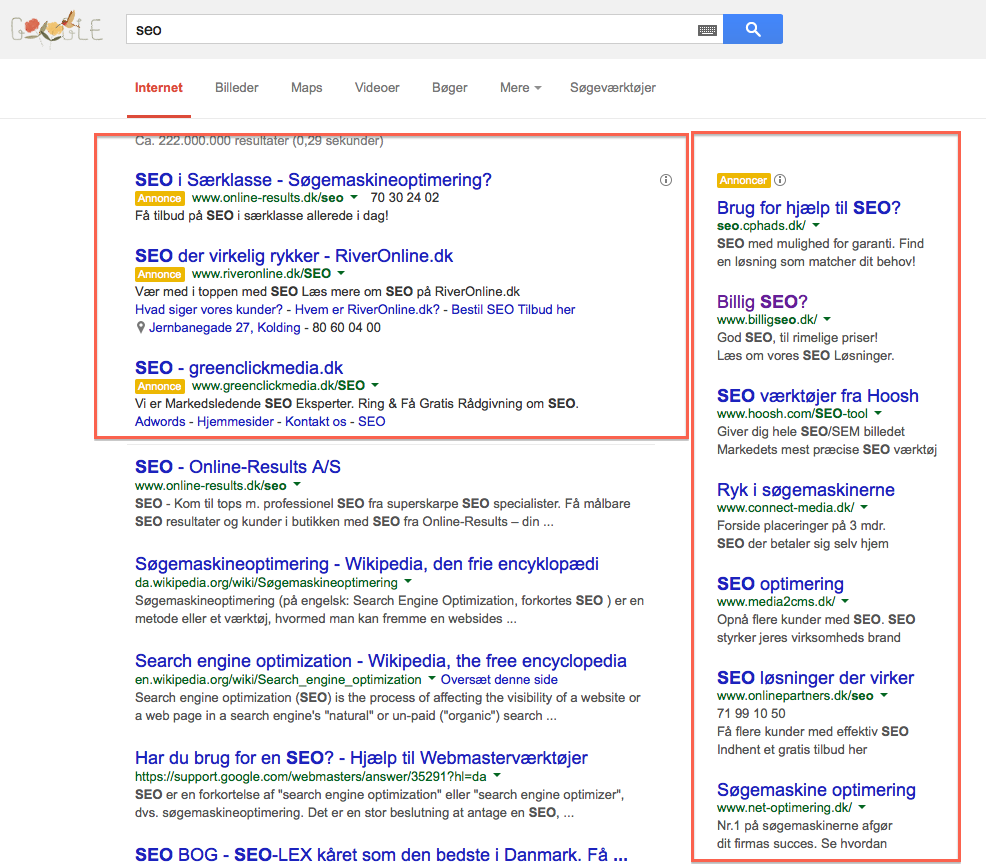
Task: Click 'Hvad siger vores kunder?' sitelink
Action: pos(209,309)
